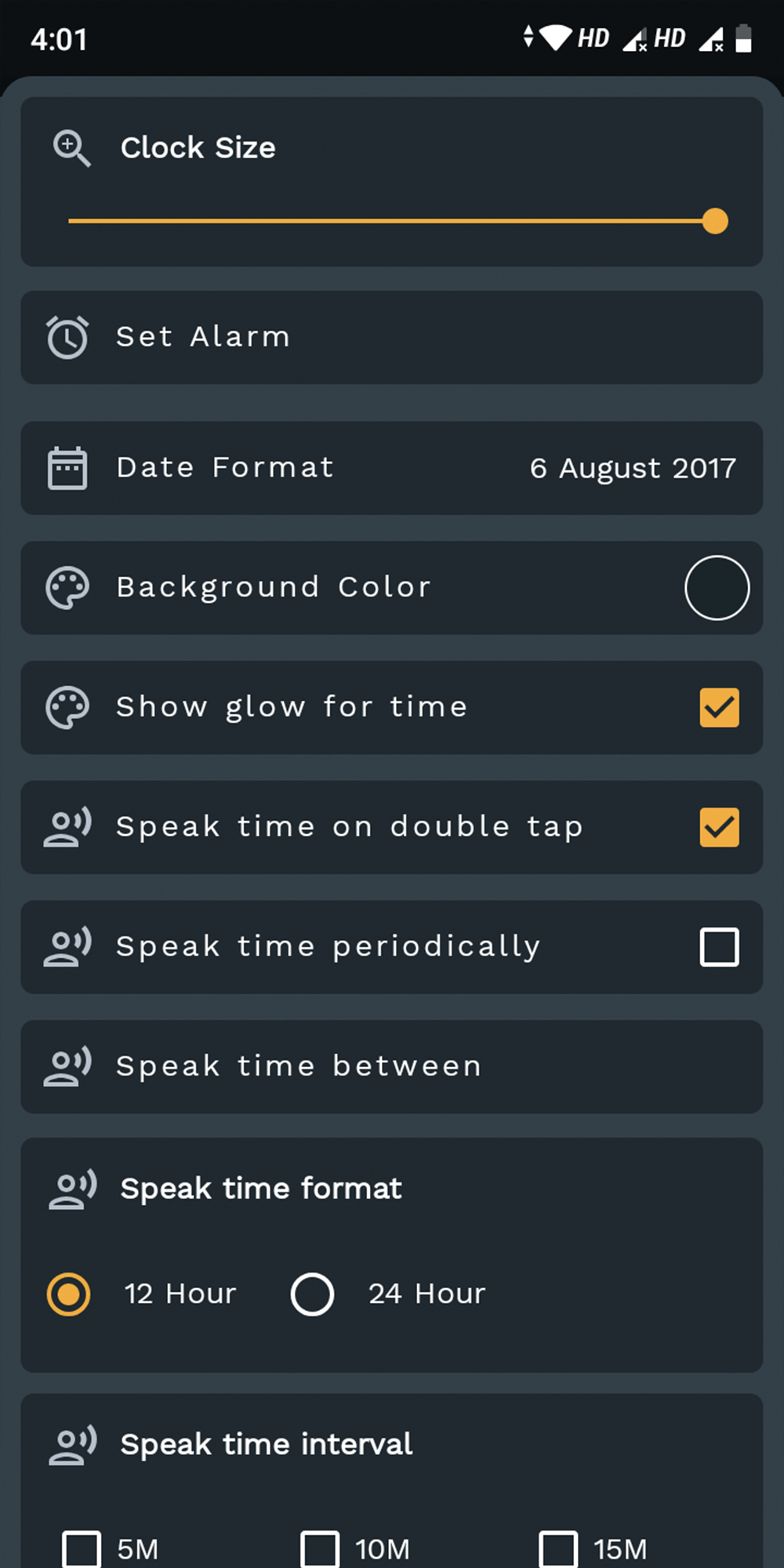The width and height of the screenshot is (784, 1568).
Task: Enable Speak time periodically checkbox
Action: click(719, 947)
